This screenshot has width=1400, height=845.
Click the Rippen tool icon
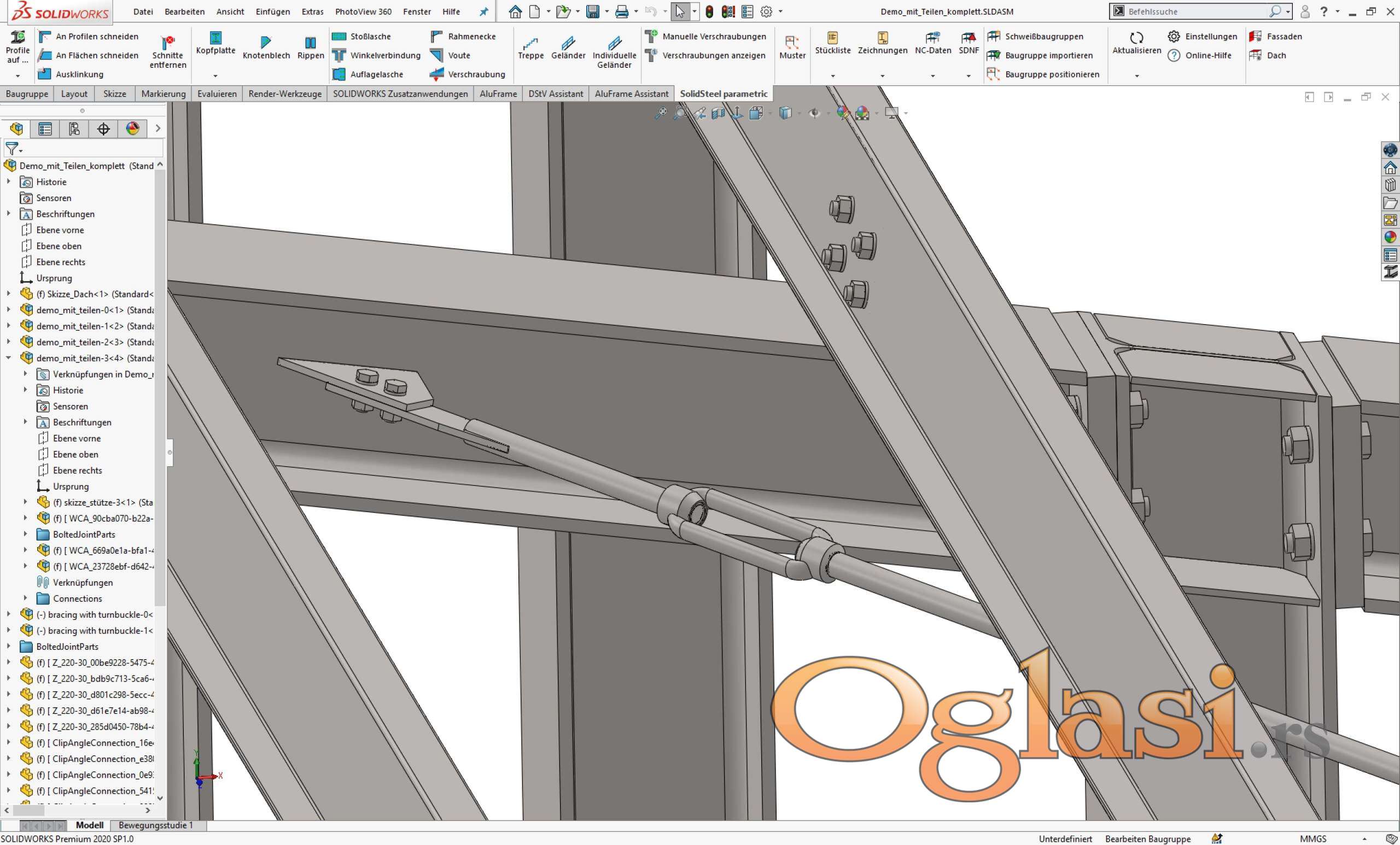310,42
